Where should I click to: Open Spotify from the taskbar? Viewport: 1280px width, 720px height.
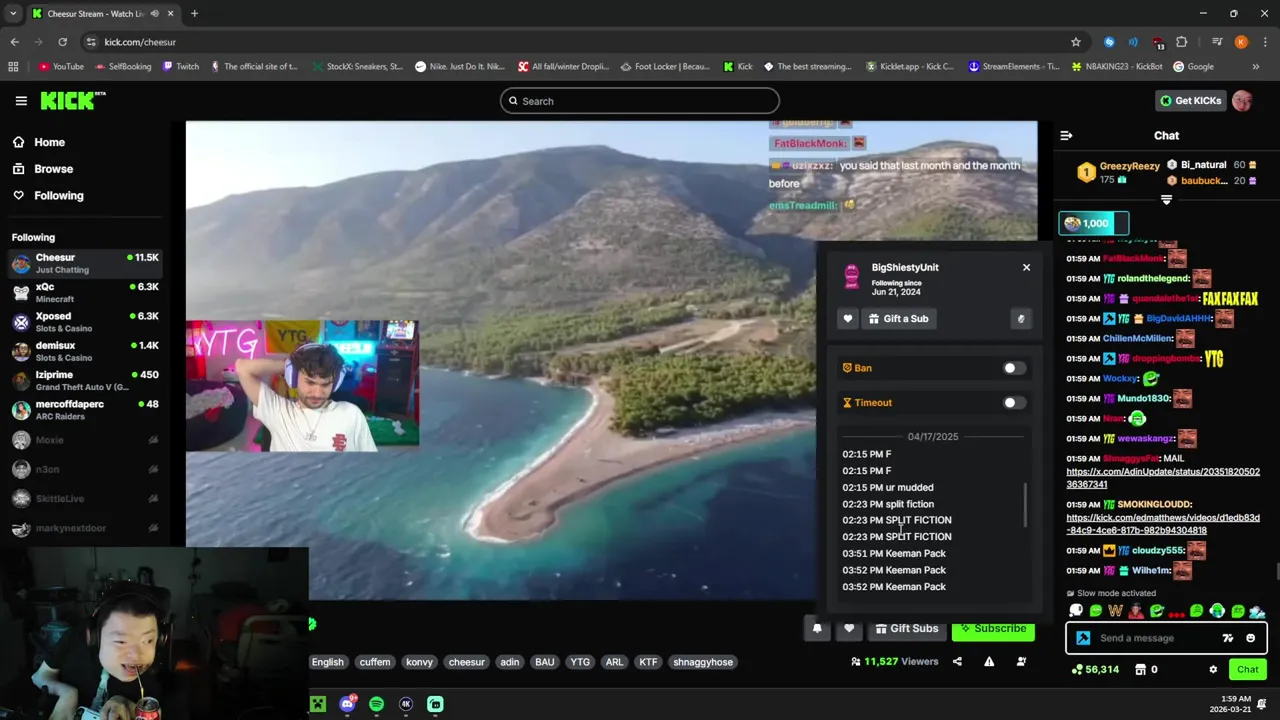pyautogui.click(x=376, y=704)
